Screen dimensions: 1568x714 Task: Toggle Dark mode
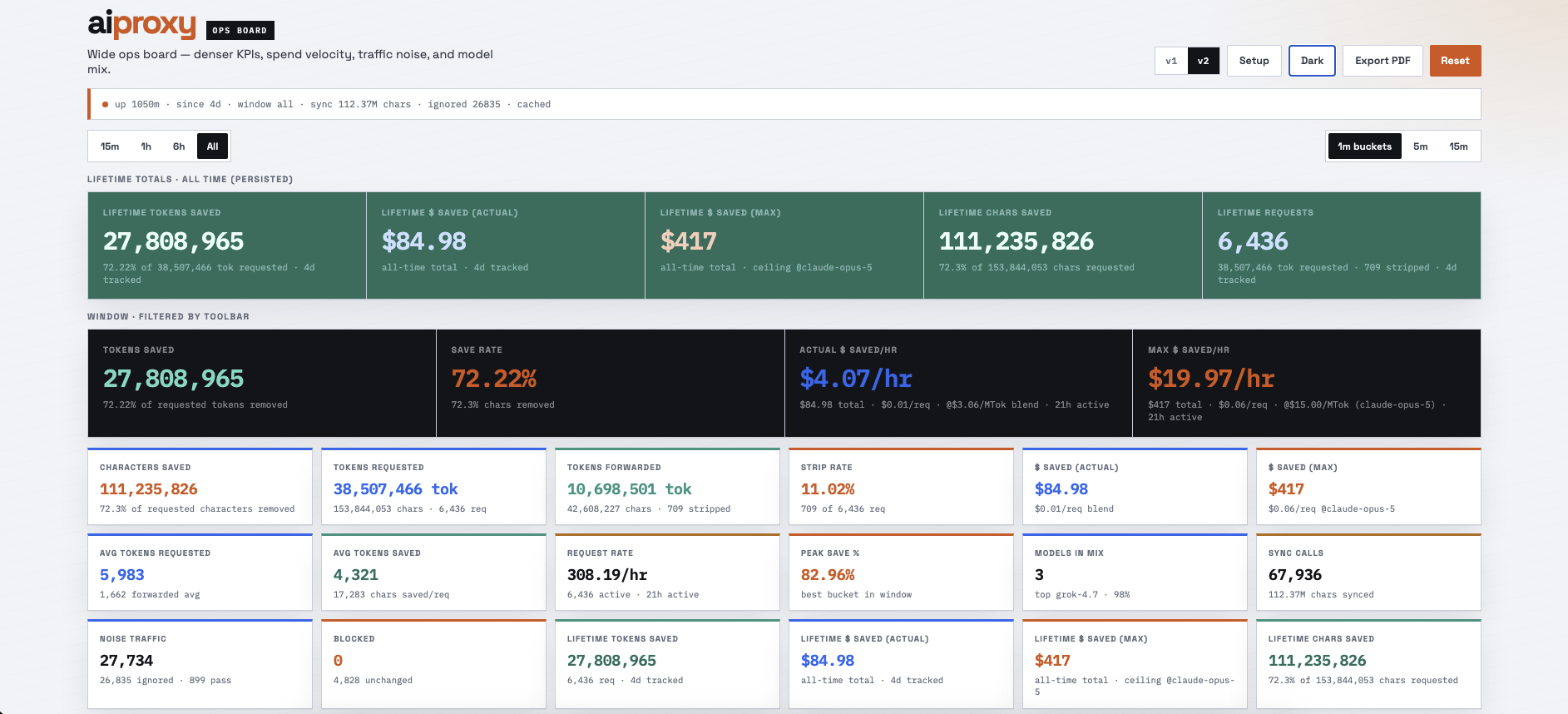(x=1312, y=61)
